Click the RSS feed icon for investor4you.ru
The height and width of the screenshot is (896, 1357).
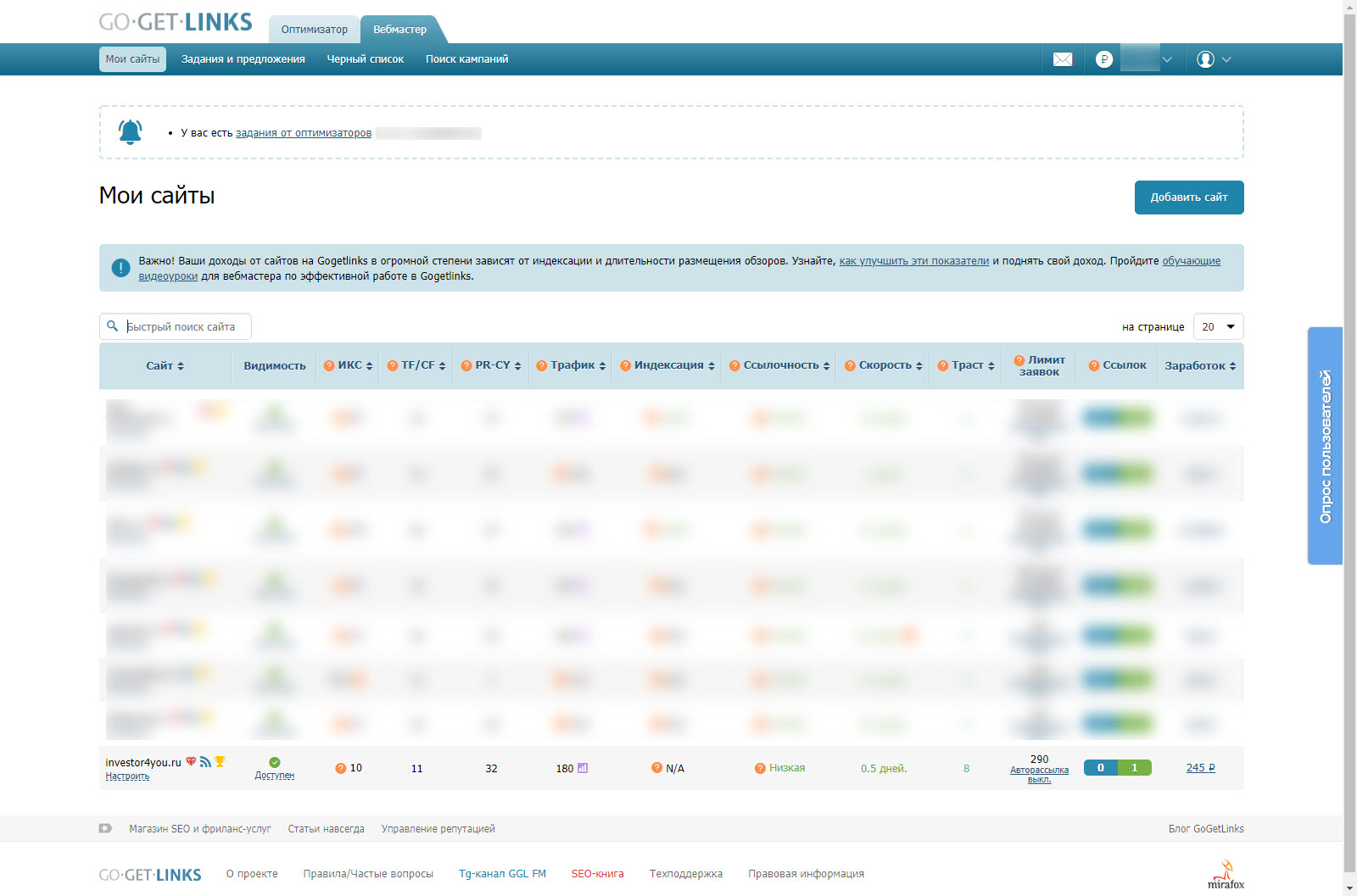point(205,761)
